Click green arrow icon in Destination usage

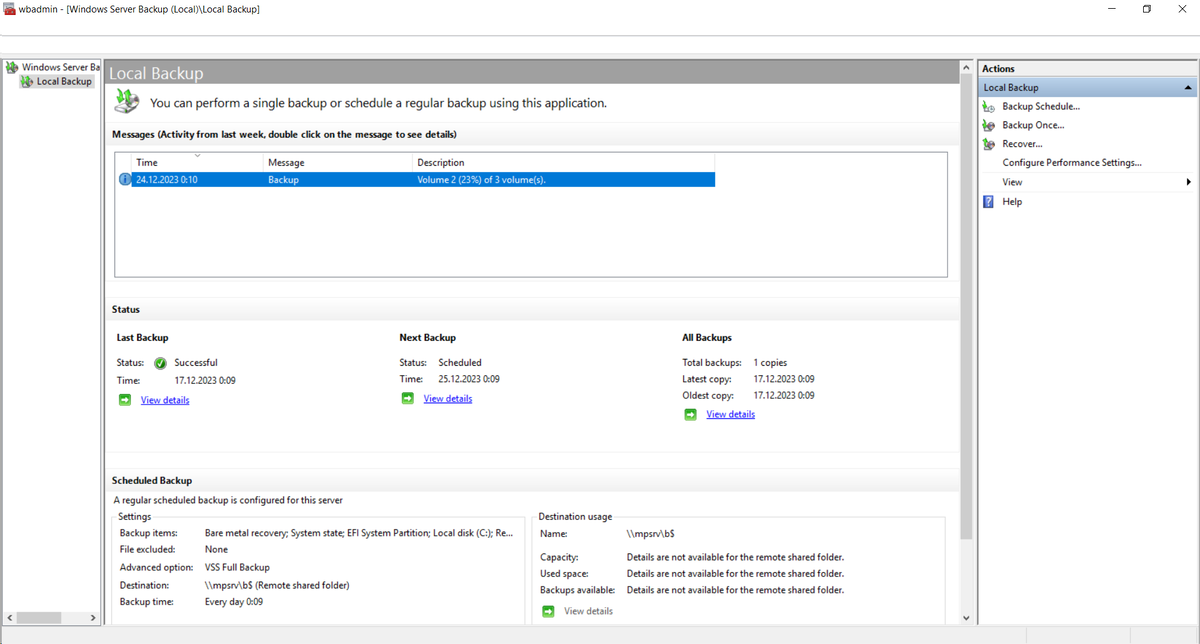point(548,611)
